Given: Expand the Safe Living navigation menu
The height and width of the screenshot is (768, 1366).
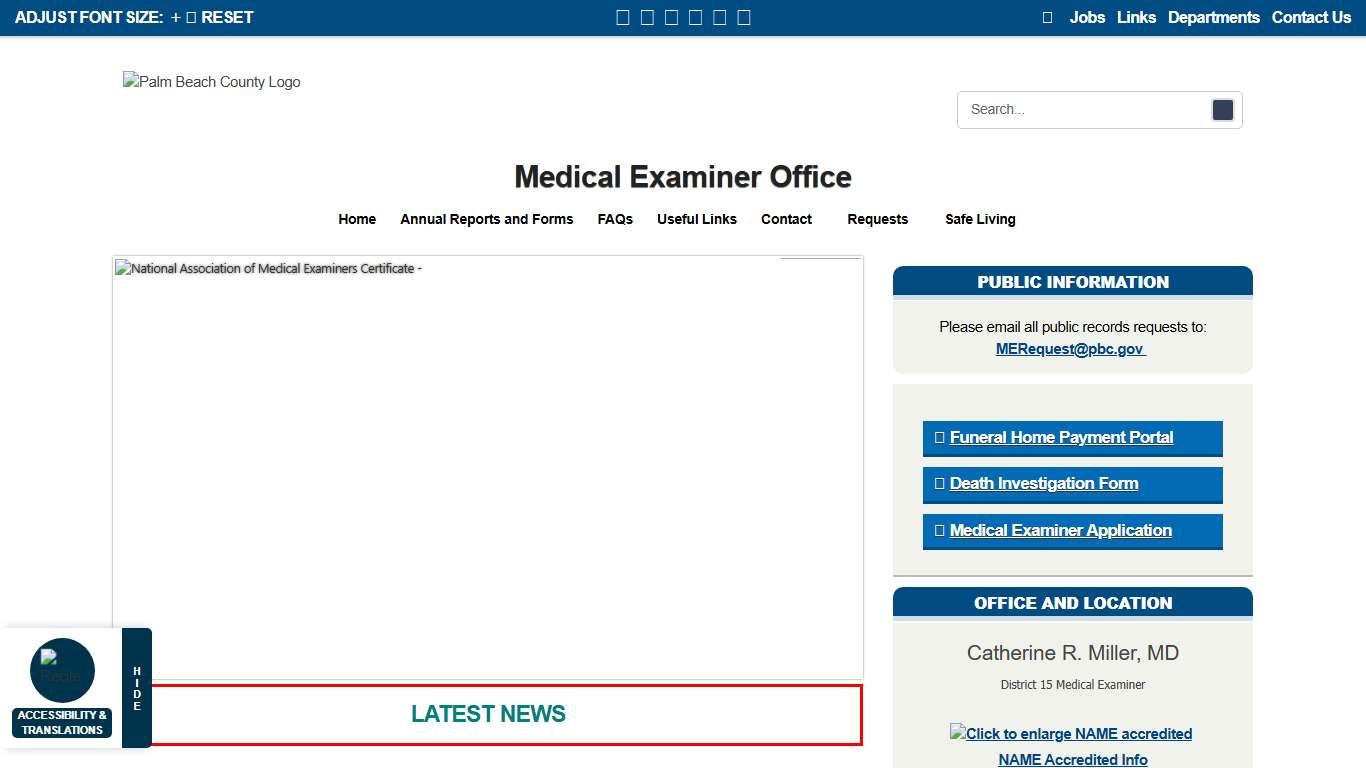Looking at the screenshot, I should click(980, 219).
